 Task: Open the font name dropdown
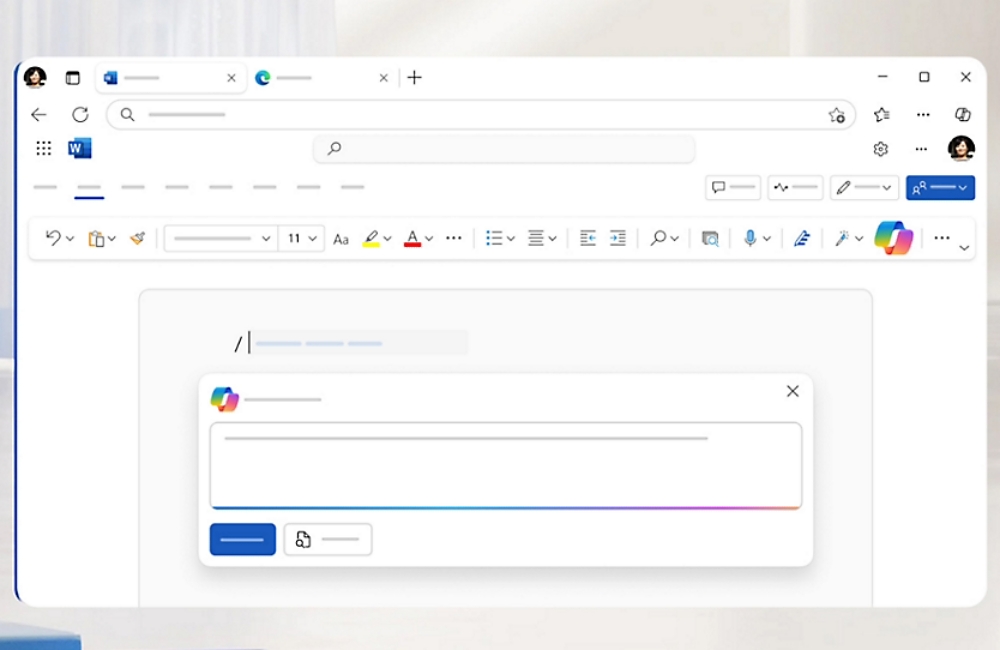coord(221,239)
